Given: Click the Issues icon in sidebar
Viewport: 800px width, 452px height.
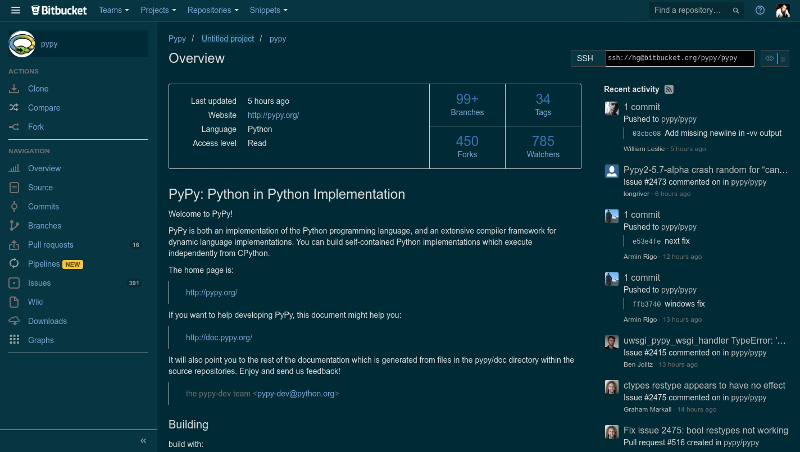Looking at the screenshot, I should 14,283.
